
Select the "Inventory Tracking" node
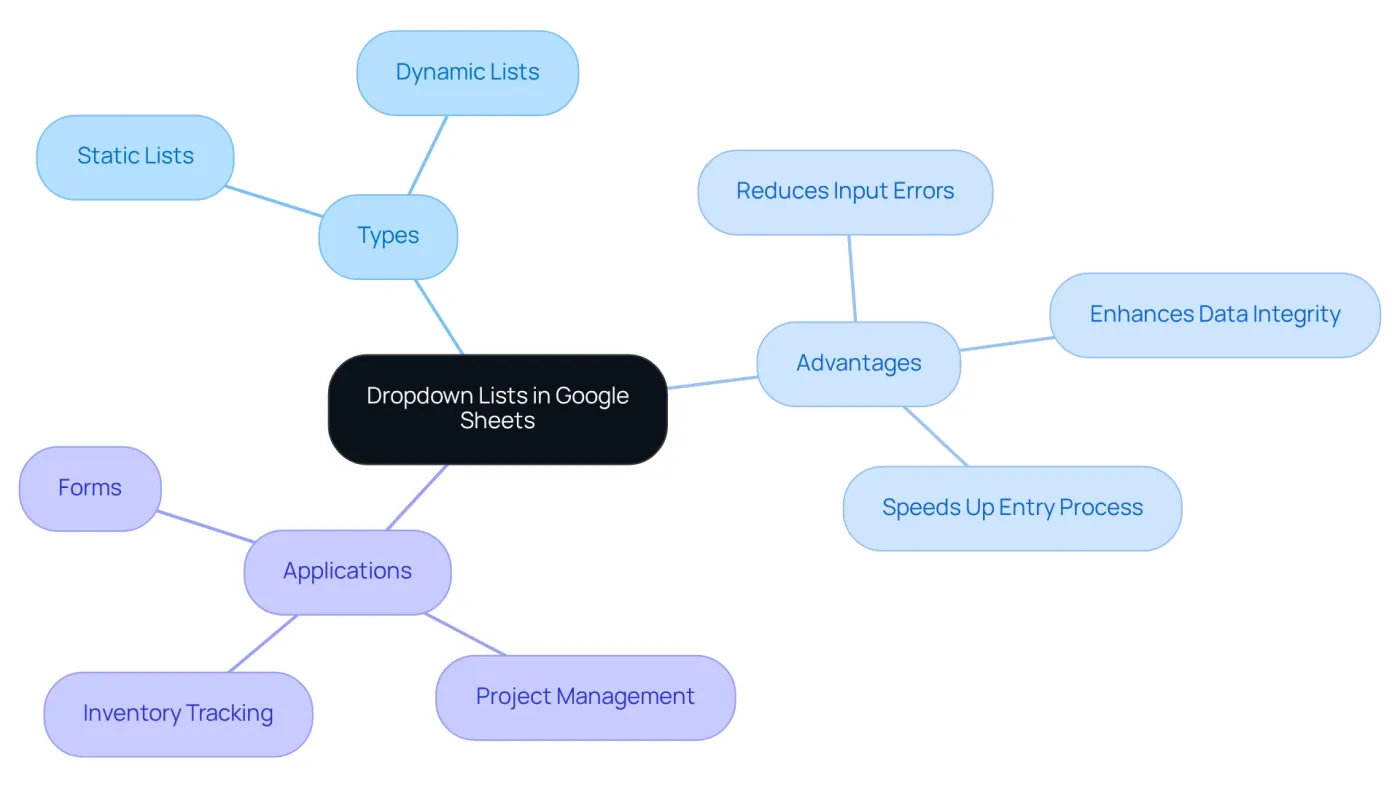coord(178,714)
